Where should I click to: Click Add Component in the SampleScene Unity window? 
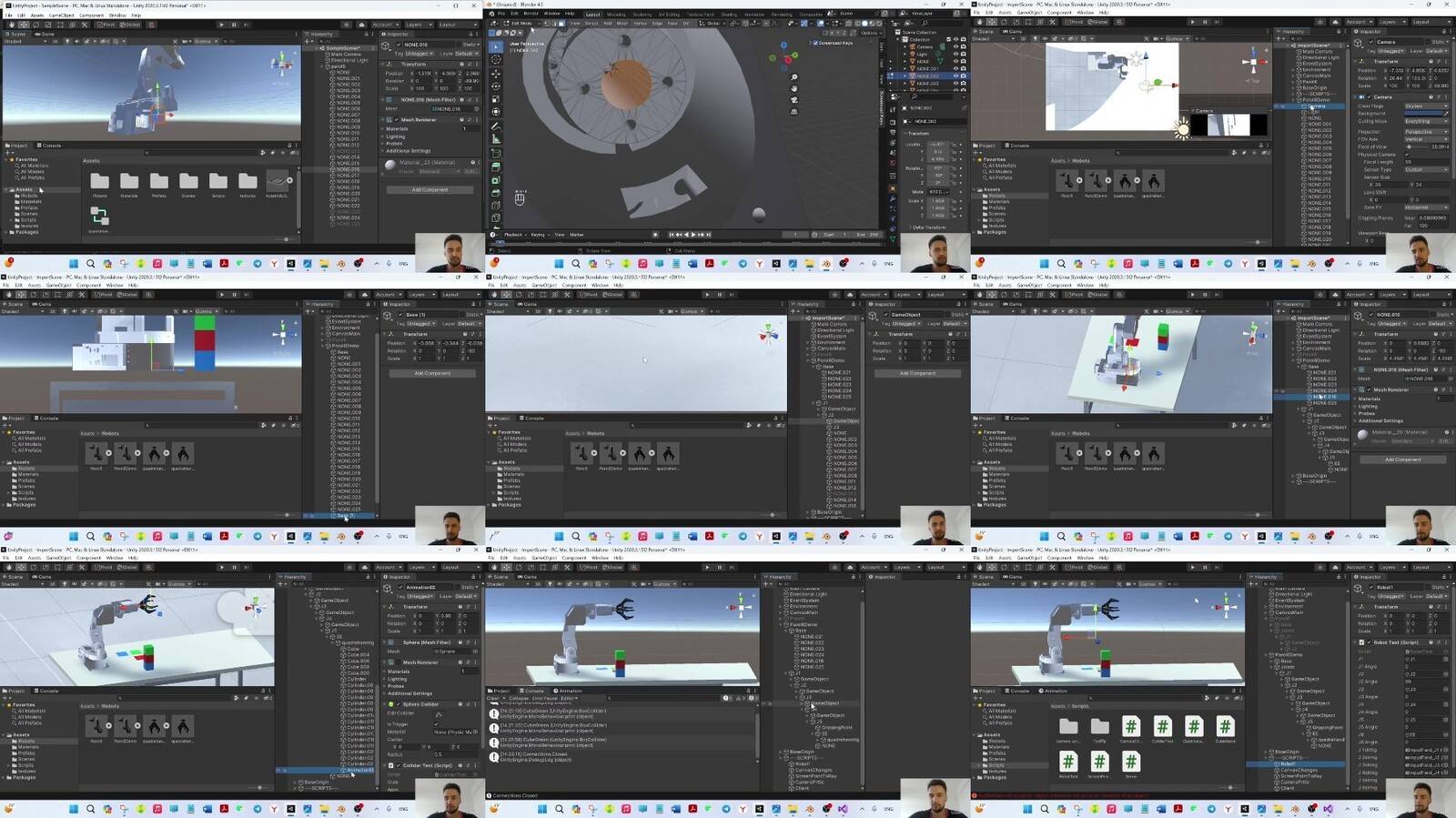click(430, 190)
